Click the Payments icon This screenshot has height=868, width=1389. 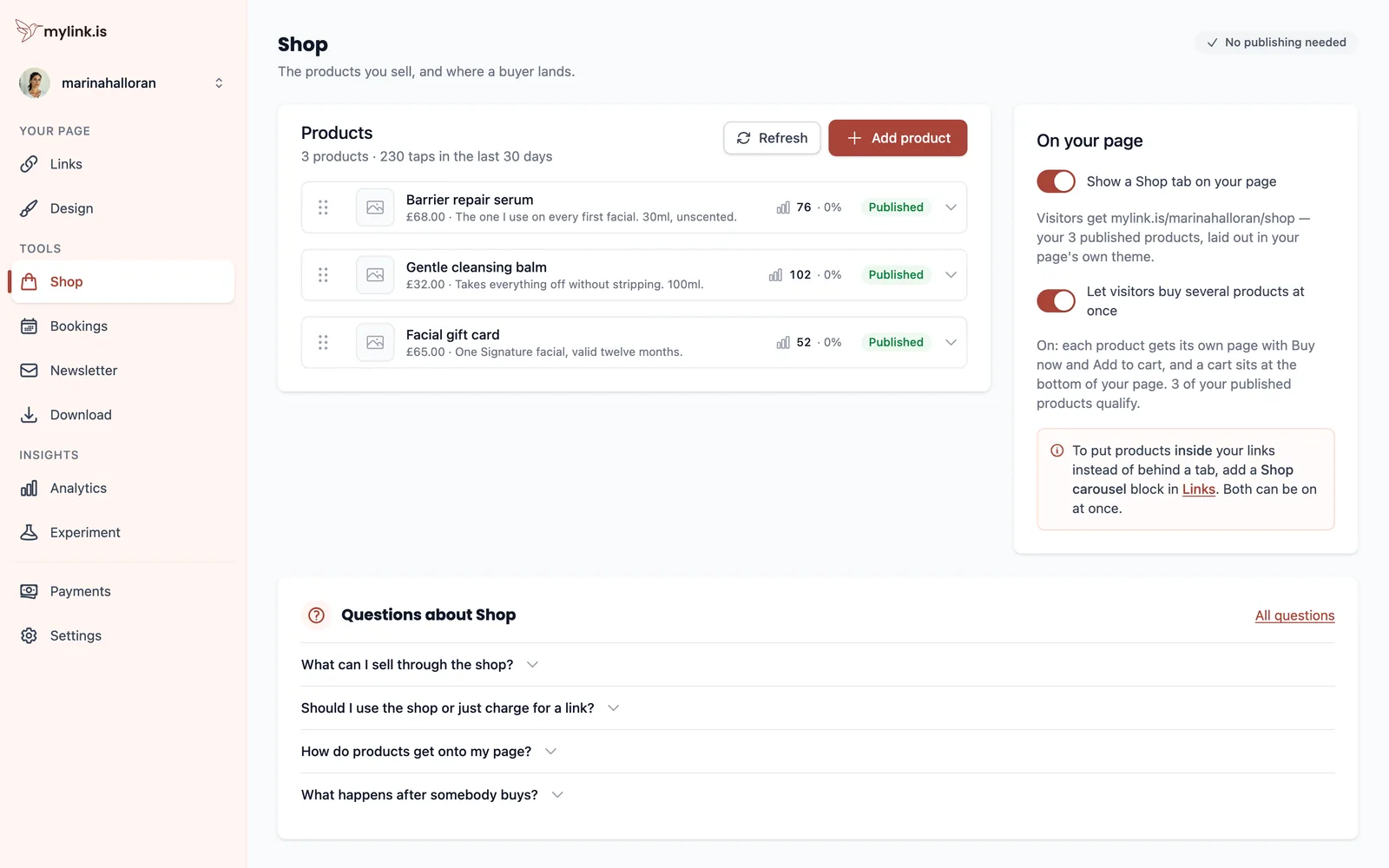(x=29, y=591)
